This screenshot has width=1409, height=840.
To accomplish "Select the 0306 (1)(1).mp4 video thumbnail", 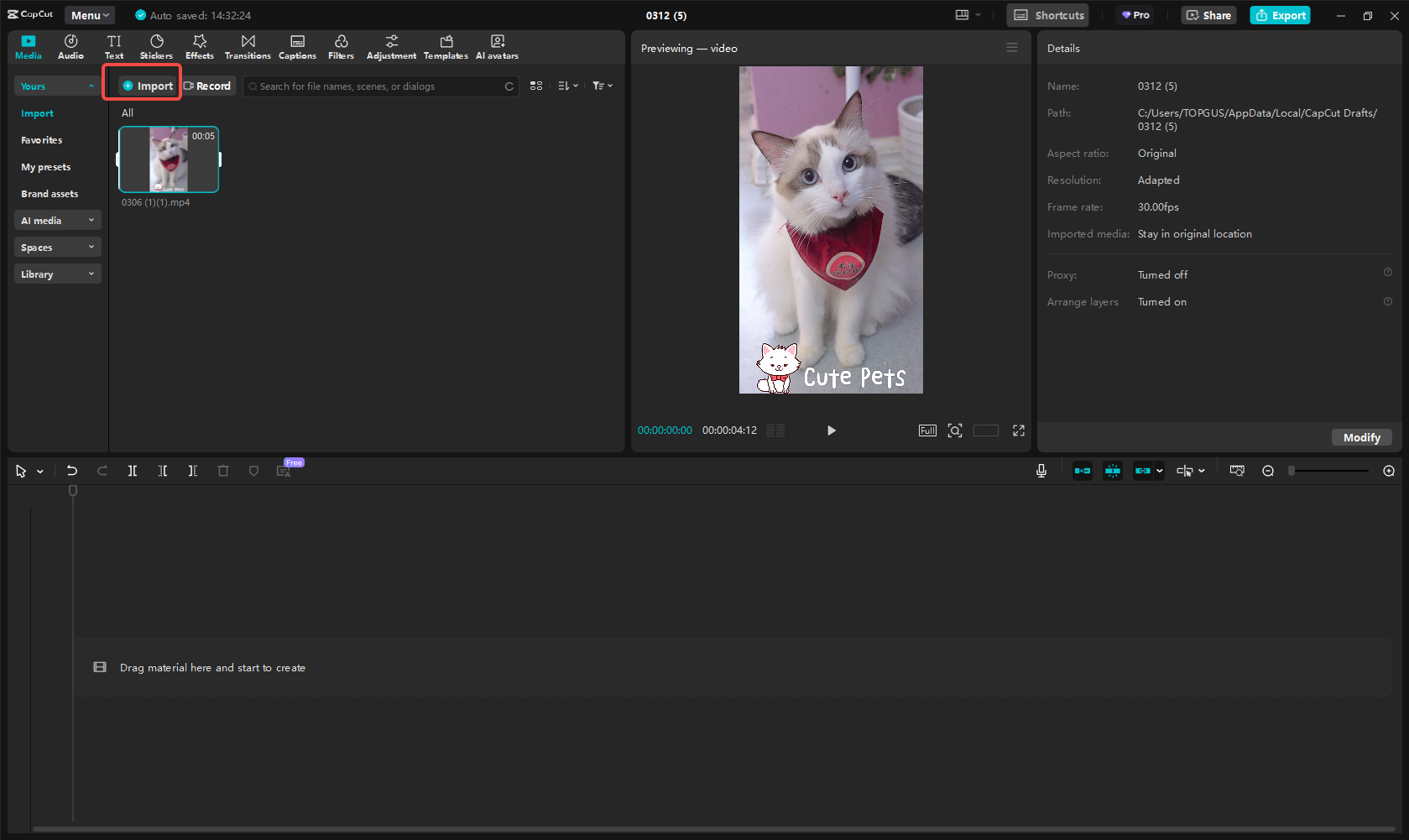I will coord(169,159).
